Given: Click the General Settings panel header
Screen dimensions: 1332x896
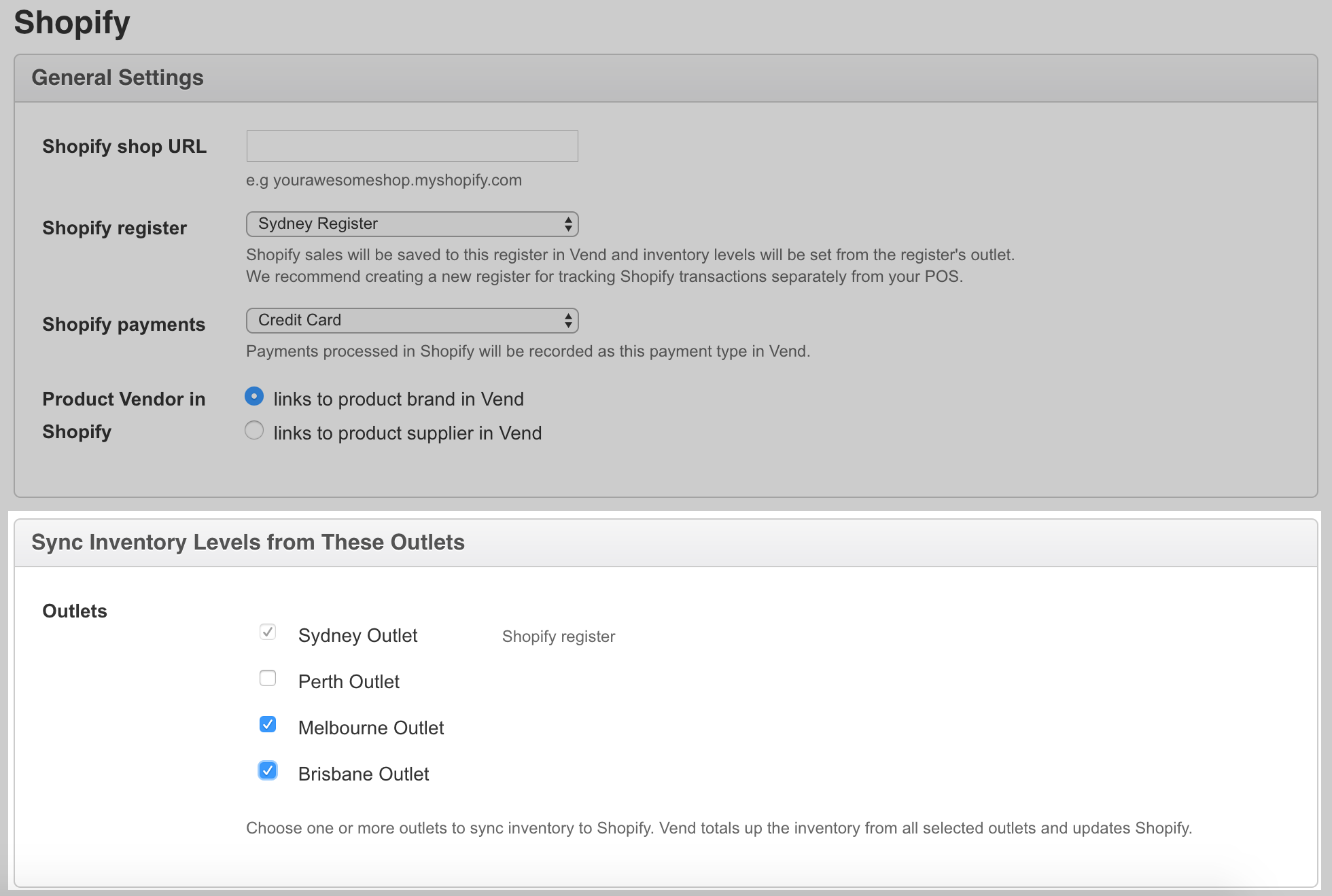Looking at the screenshot, I should tap(118, 78).
